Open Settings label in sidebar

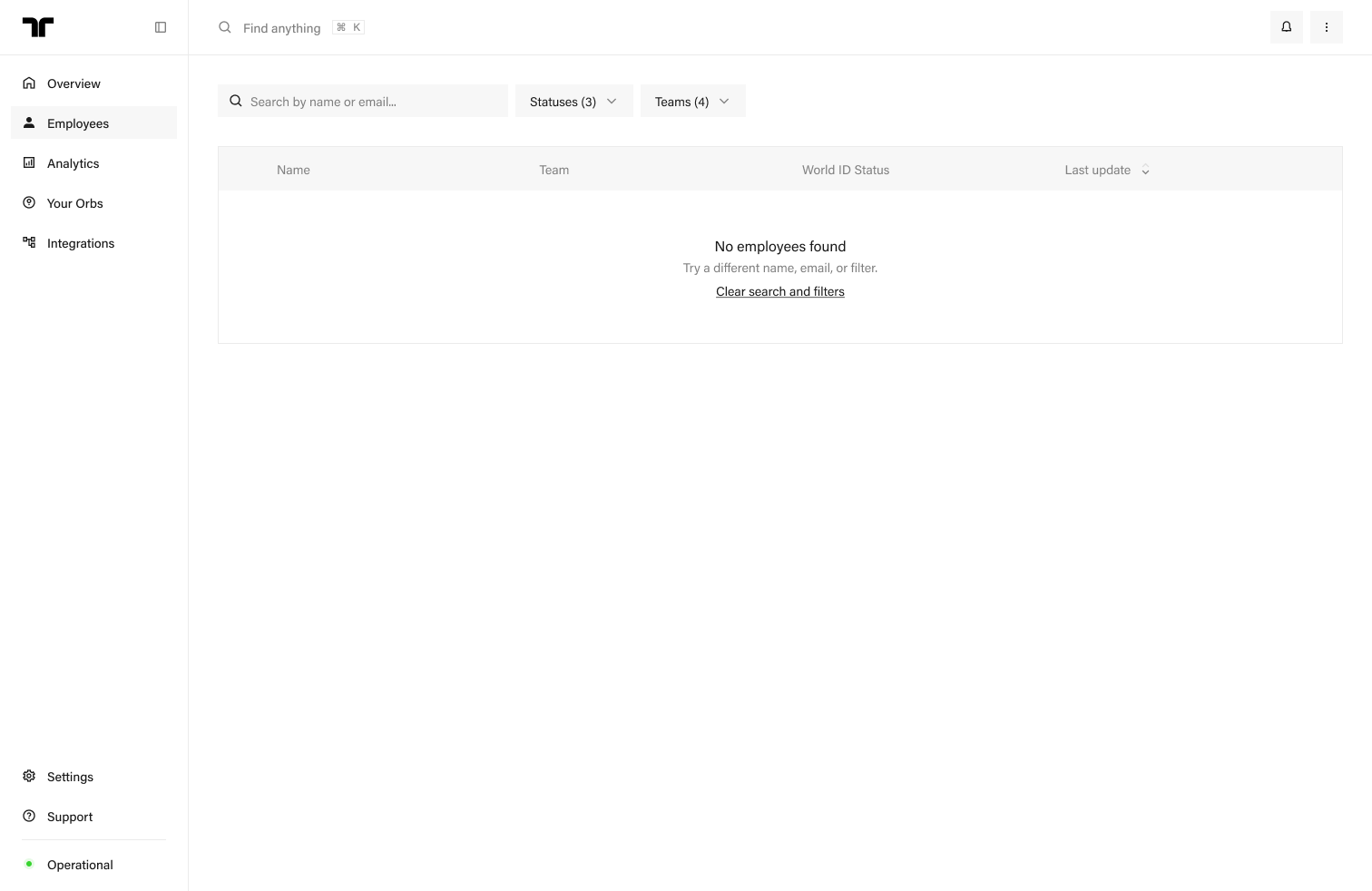pyautogui.click(x=70, y=777)
